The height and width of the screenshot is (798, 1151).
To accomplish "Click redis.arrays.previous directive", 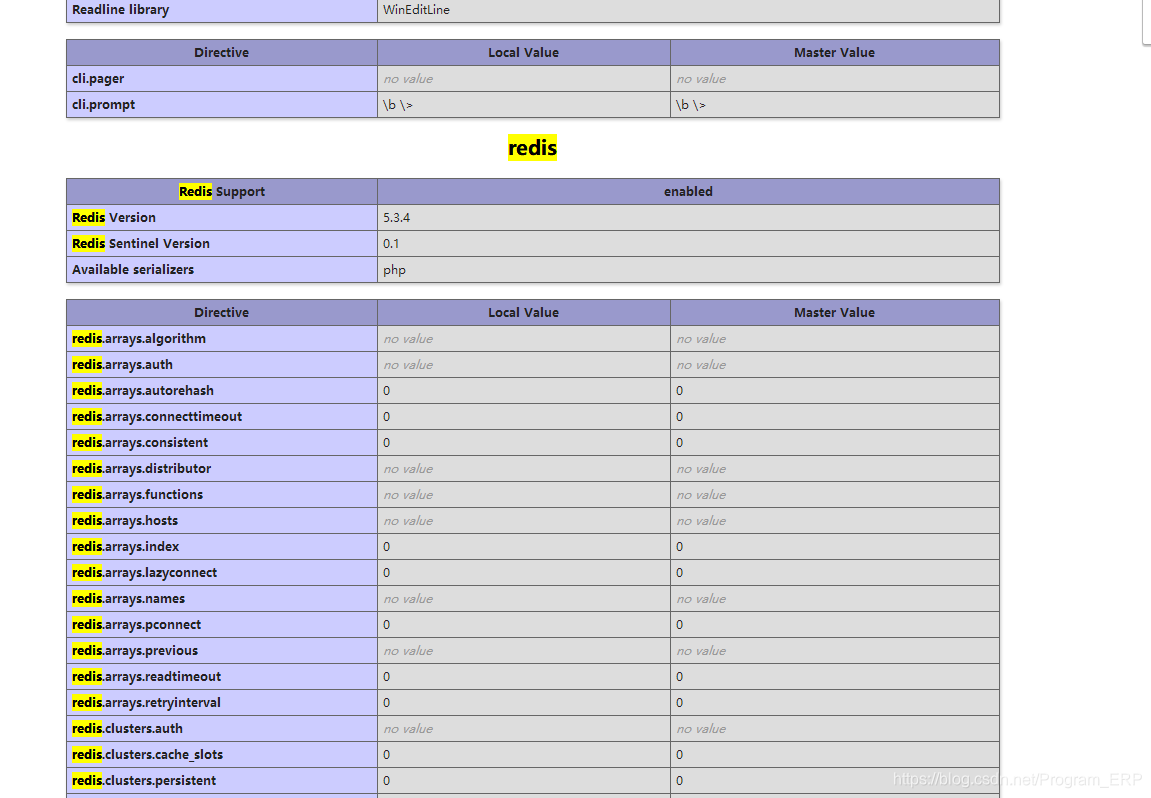I will [135, 650].
